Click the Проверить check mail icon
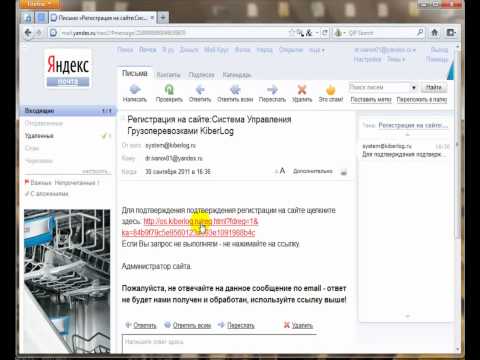This screenshot has height=360, width=480. (169, 89)
